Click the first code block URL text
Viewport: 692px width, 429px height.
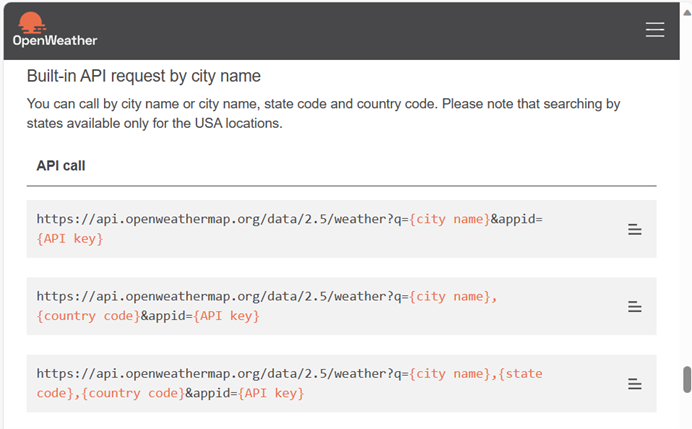tap(290, 229)
